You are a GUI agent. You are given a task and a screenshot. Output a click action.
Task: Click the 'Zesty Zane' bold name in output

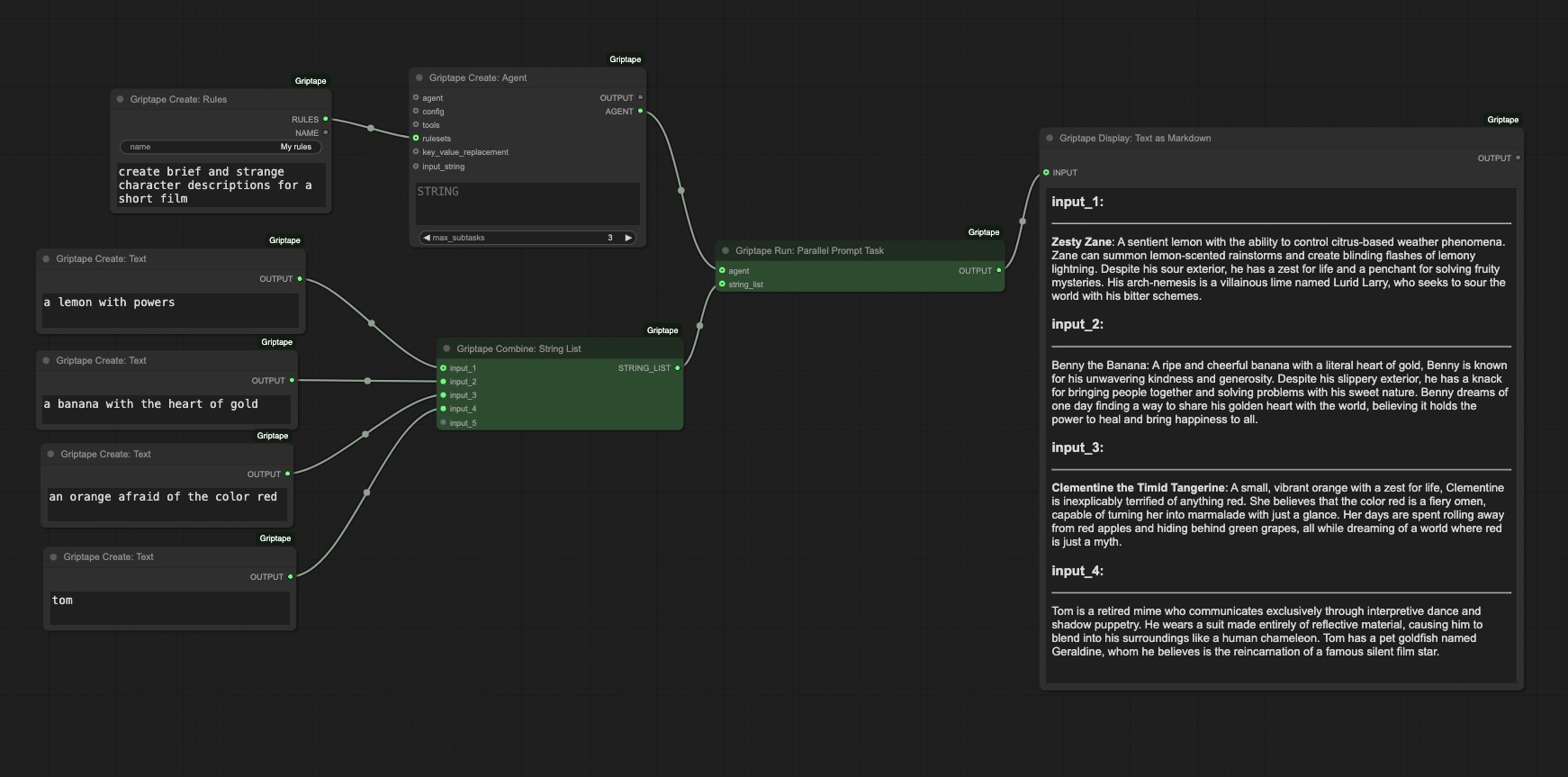click(1081, 241)
